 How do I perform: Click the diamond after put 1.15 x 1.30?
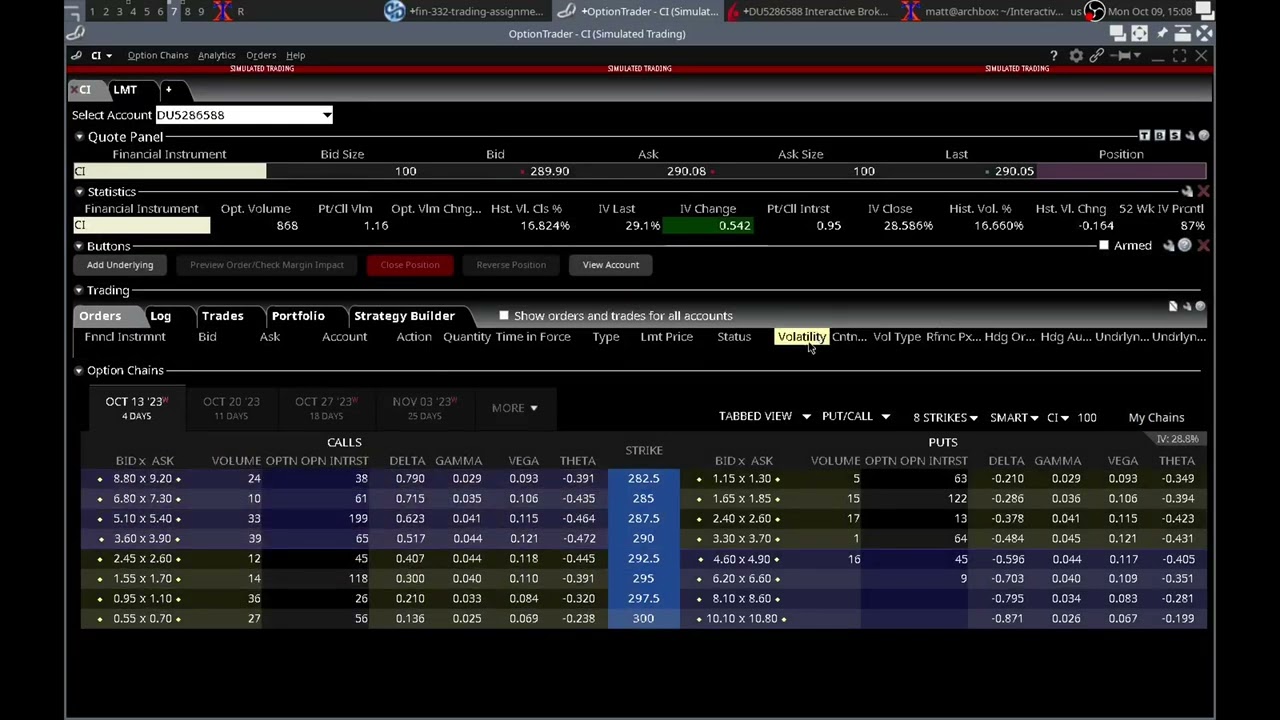(x=778, y=479)
